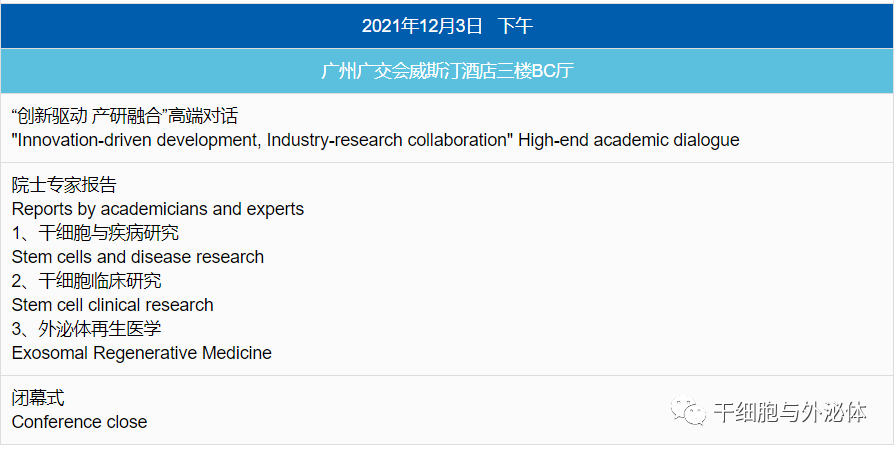Select Exosomal Regenerative Medicine text

tap(142, 353)
